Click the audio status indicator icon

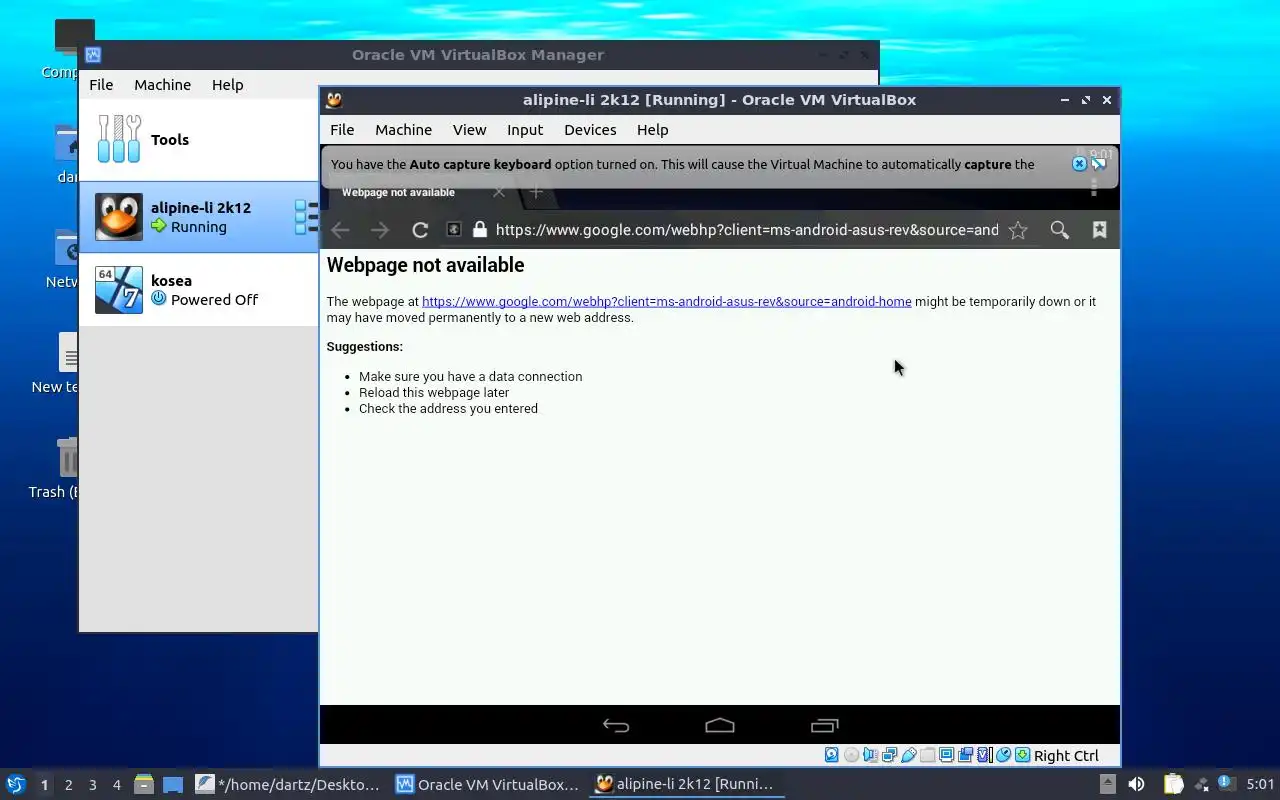point(870,755)
